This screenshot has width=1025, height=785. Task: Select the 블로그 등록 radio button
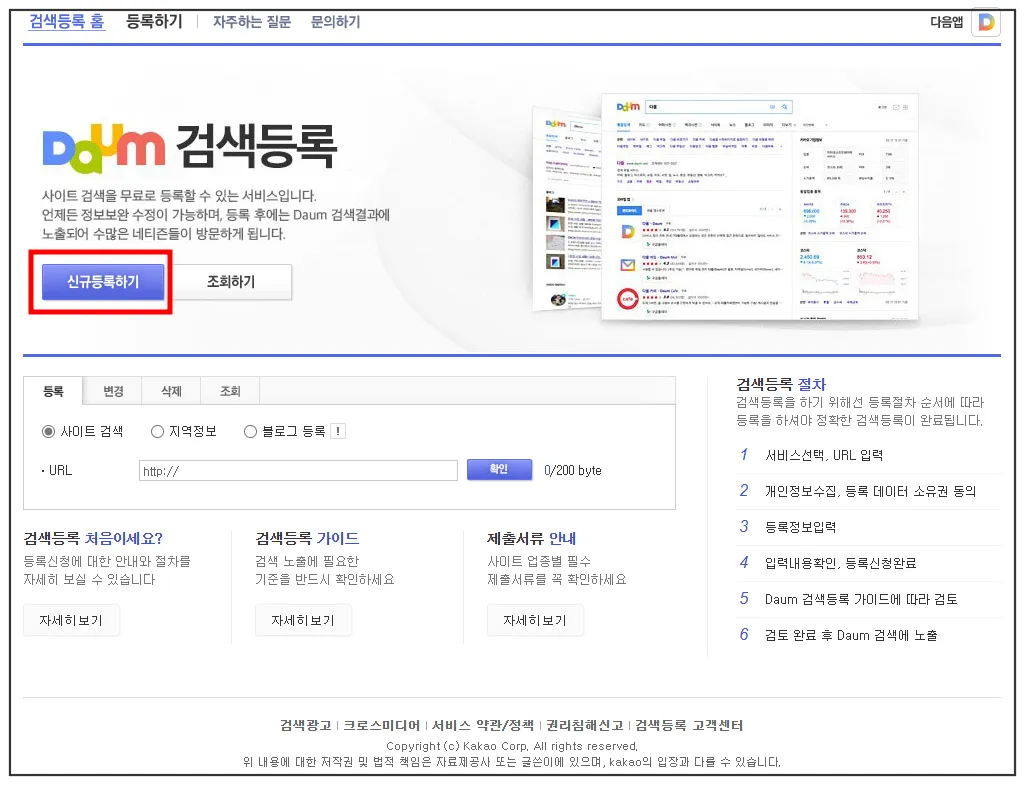(x=250, y=431)
